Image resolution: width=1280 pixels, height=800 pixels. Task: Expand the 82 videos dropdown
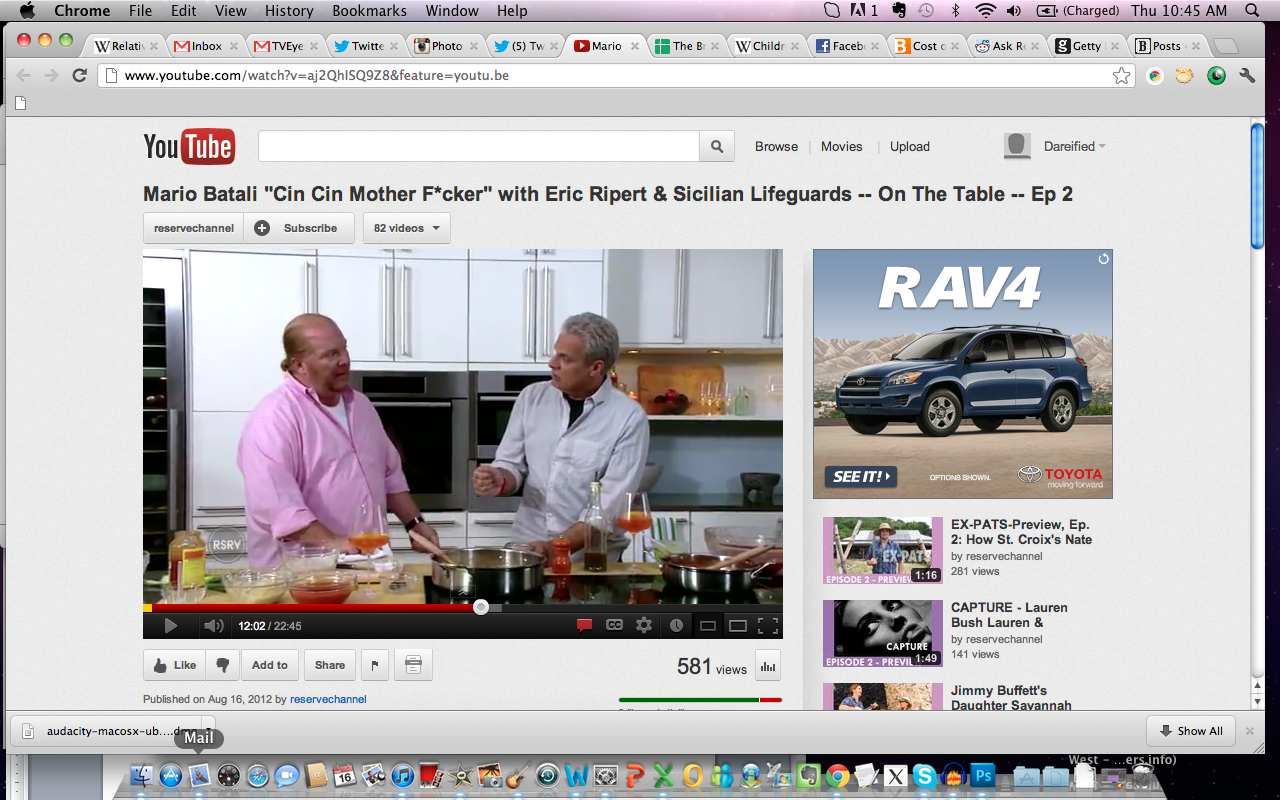[407, 228]
